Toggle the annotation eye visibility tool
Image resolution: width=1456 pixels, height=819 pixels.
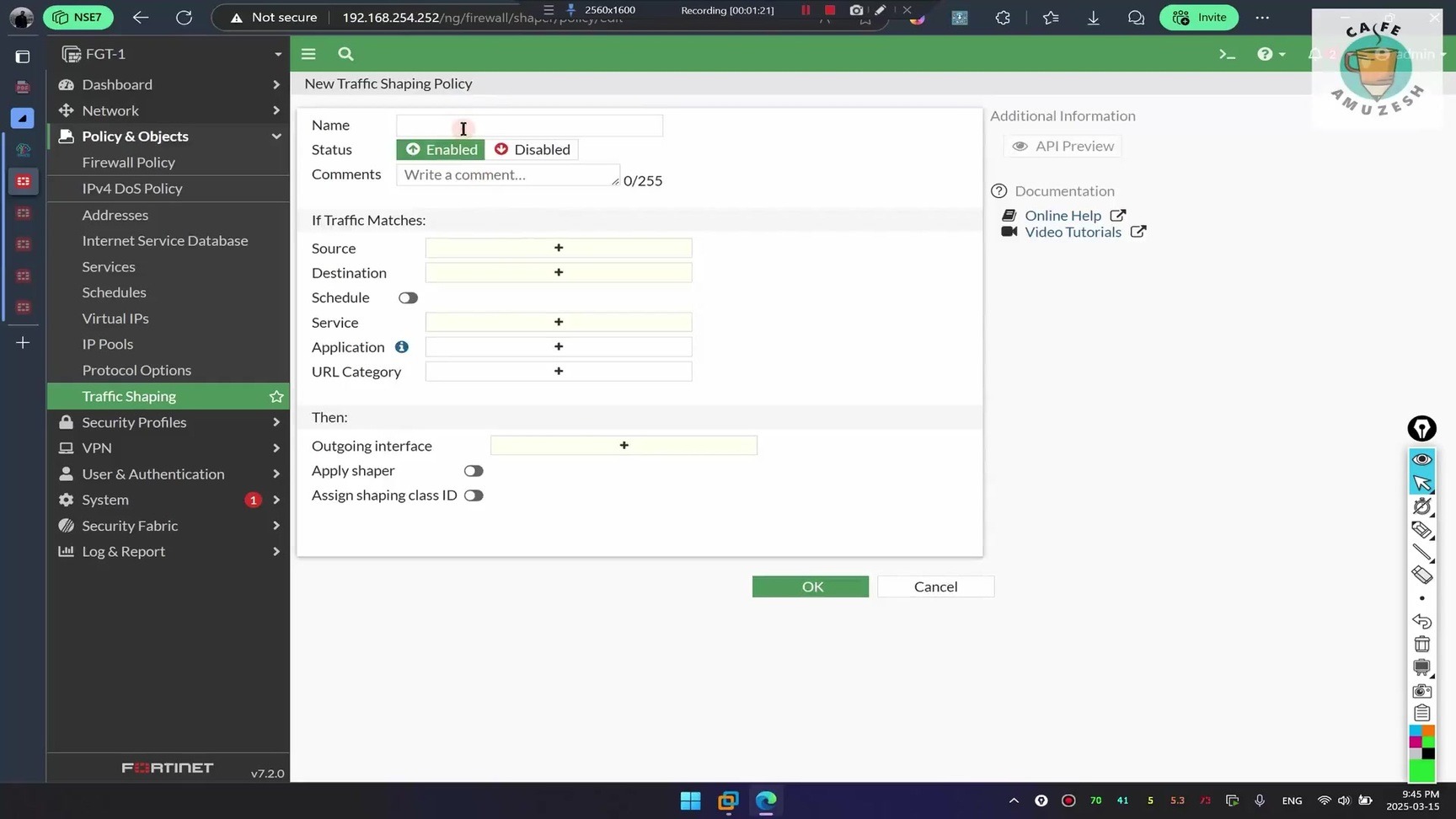pos(1422,459)
